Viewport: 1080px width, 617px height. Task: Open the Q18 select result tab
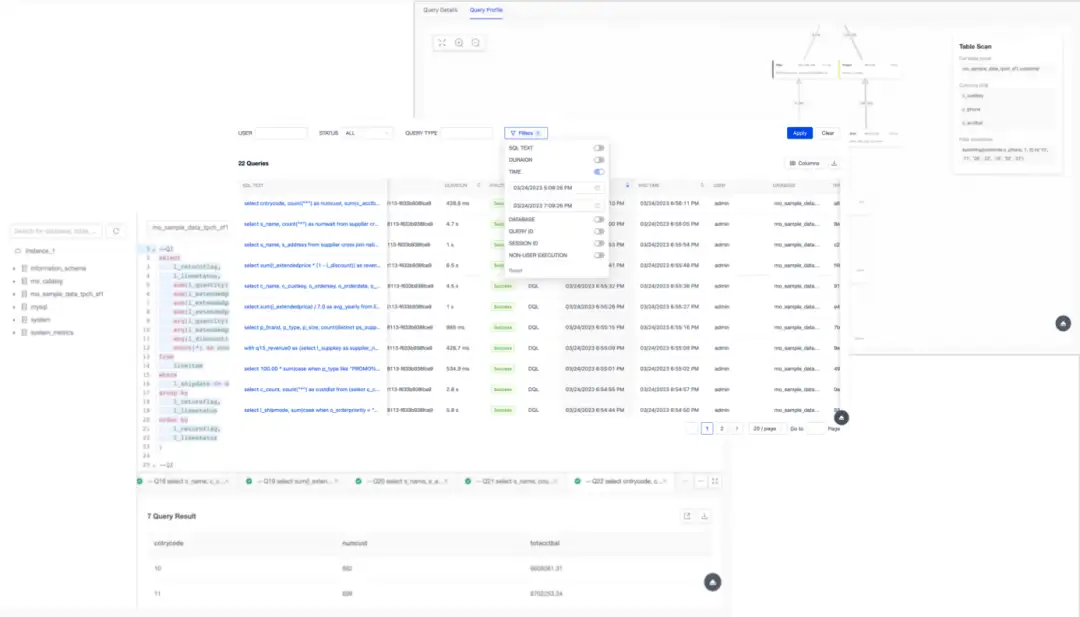pos(186,481)
